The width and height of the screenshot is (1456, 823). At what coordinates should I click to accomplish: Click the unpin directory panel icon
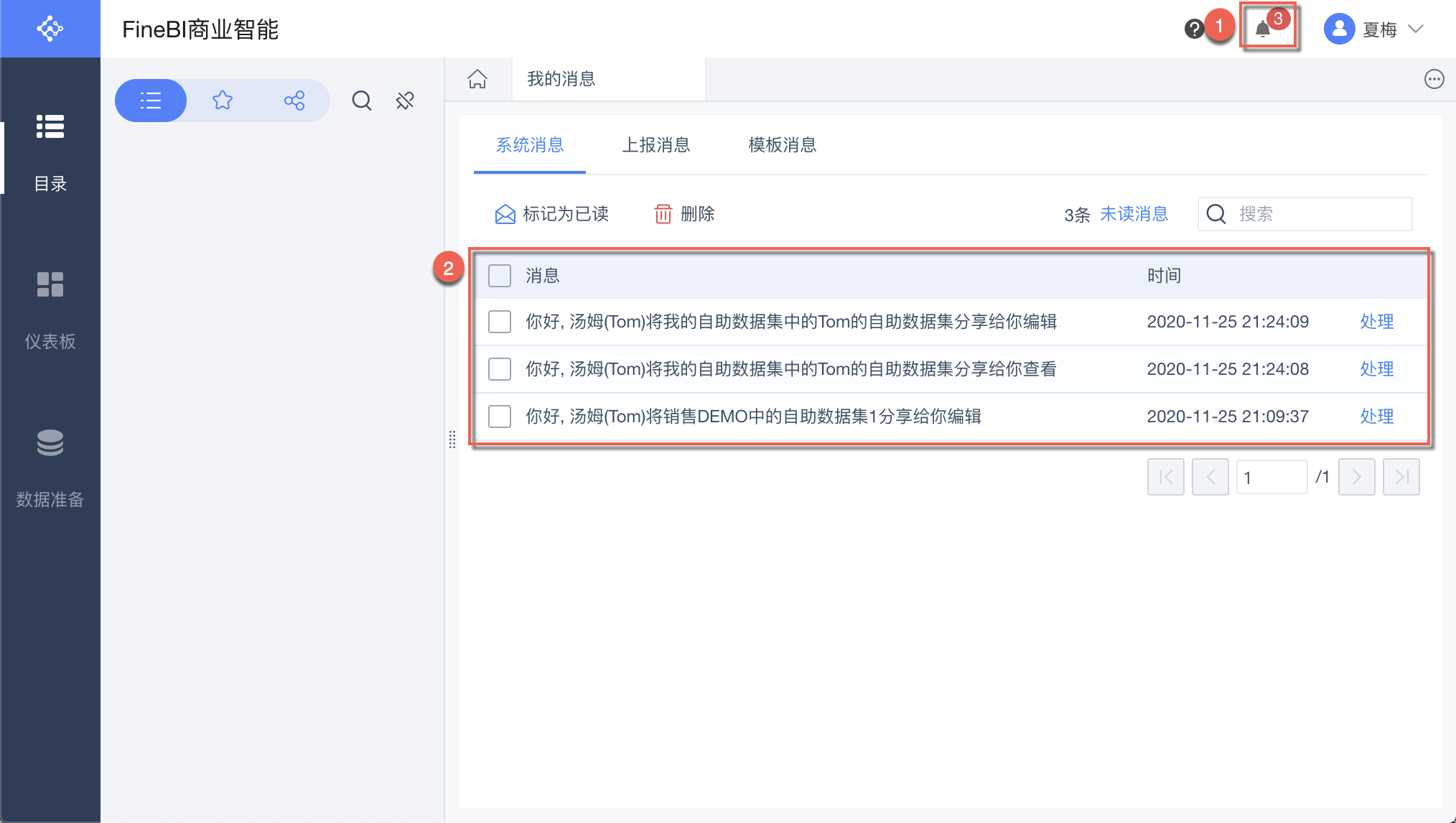(405, 101)
